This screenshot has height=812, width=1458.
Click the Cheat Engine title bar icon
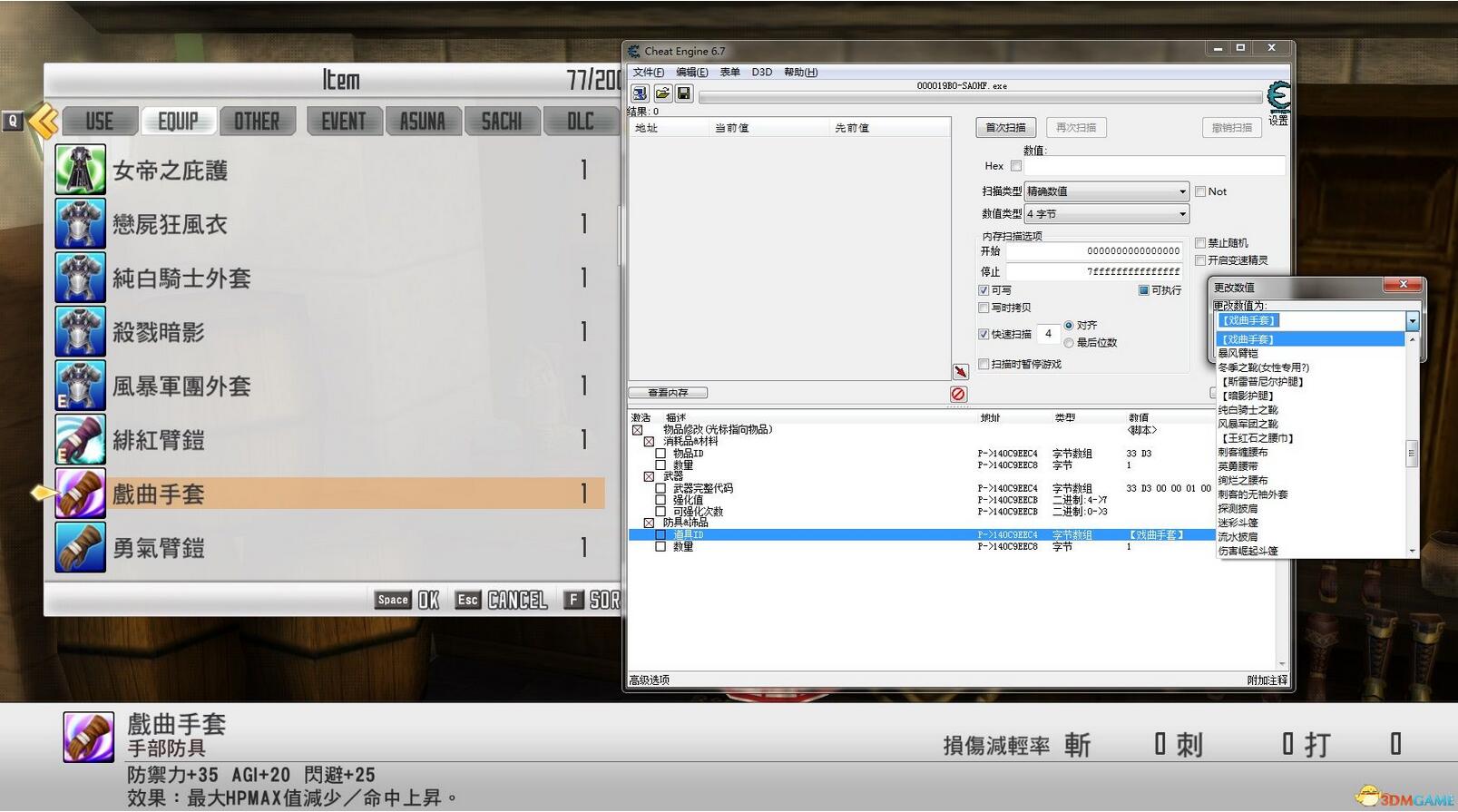click(x=633, y=51)
